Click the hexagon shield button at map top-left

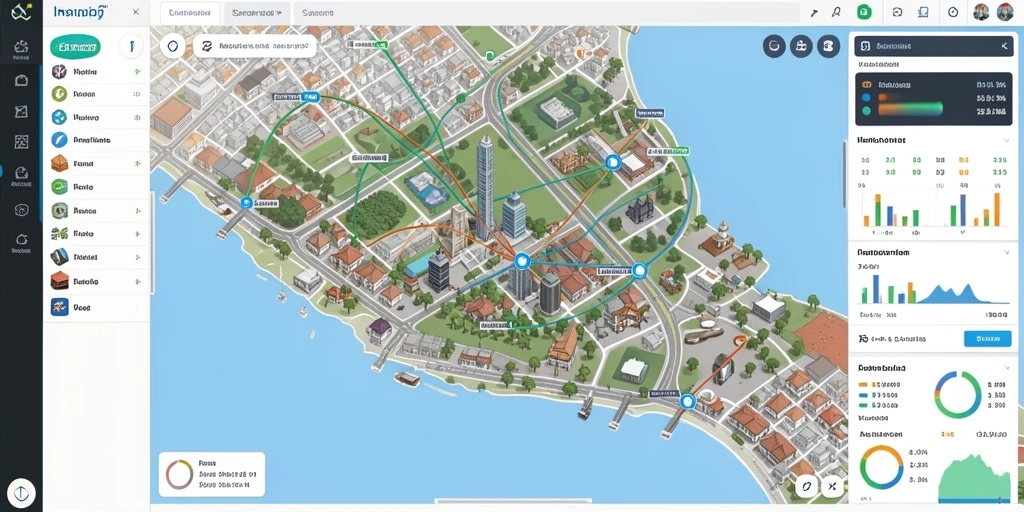coord(173,46)
